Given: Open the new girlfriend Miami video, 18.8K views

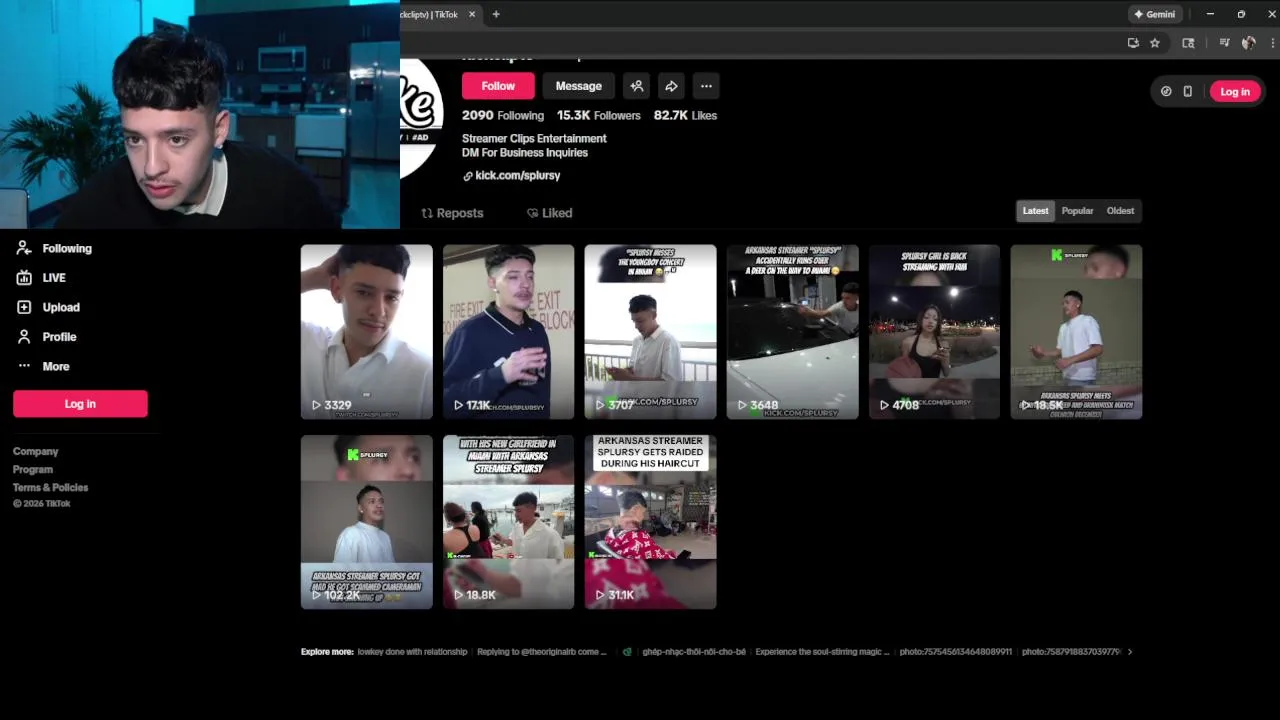Looking at the screenshot, I should [x=509, y=522].
